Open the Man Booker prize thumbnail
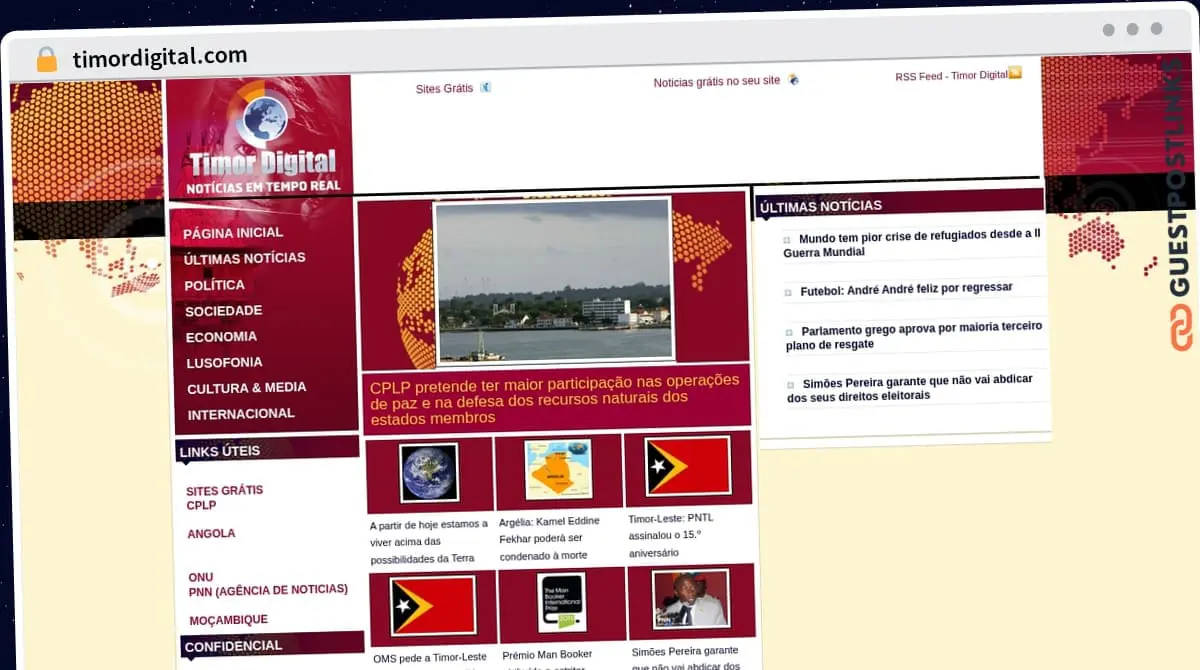1200x670 pixels. (x=561, y=601)
